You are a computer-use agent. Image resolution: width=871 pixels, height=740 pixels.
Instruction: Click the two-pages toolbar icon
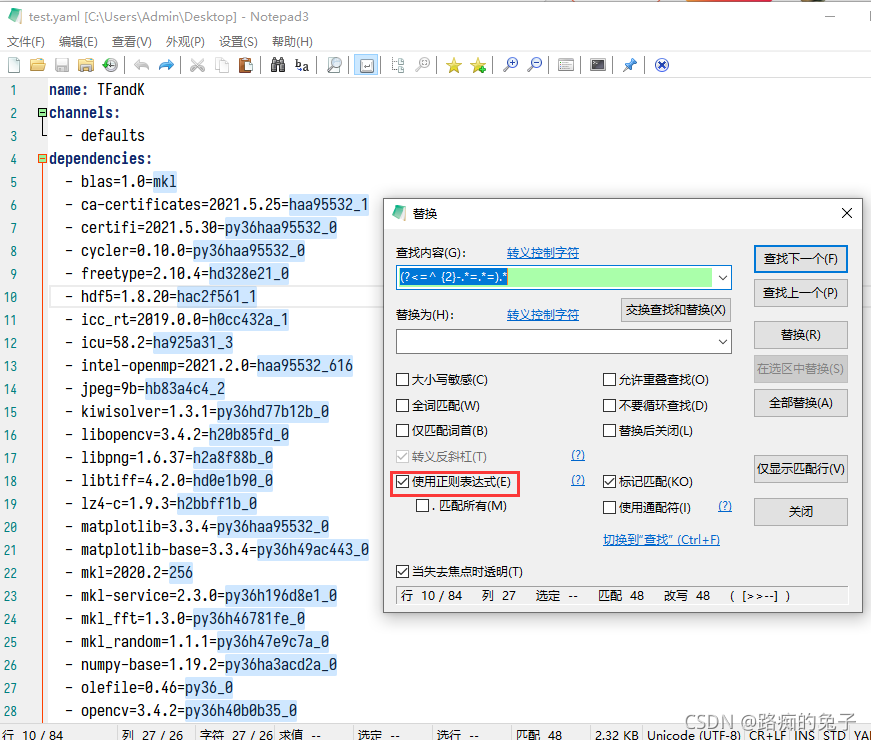pyautogui.click(x=398, y=65)
